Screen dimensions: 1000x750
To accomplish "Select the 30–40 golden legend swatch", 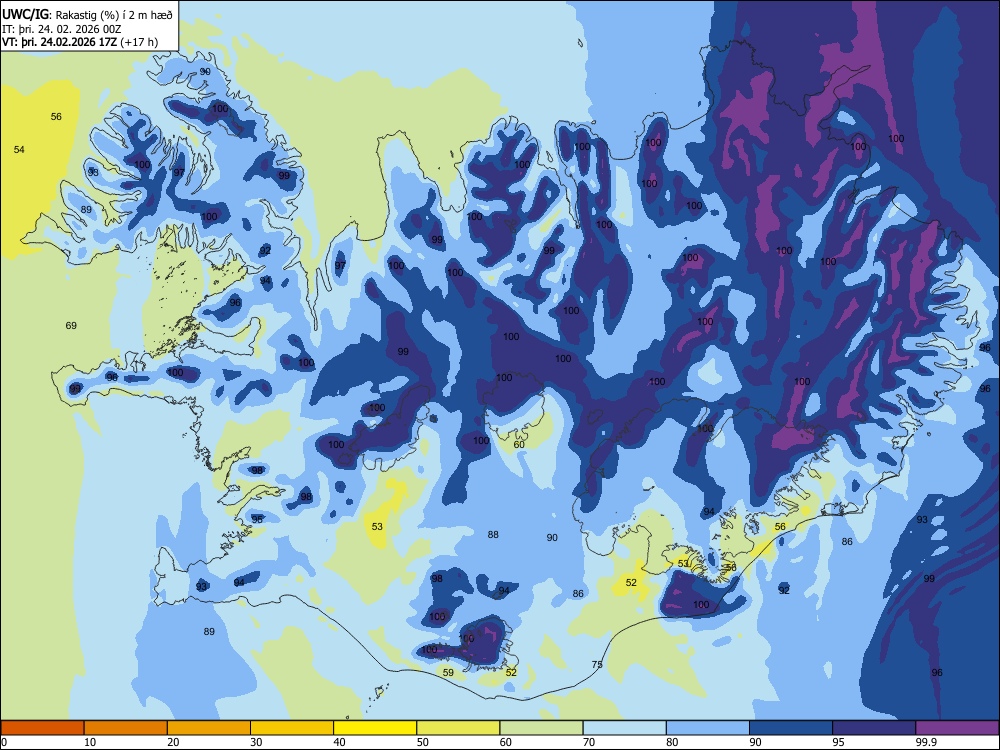I will point(292,728).
